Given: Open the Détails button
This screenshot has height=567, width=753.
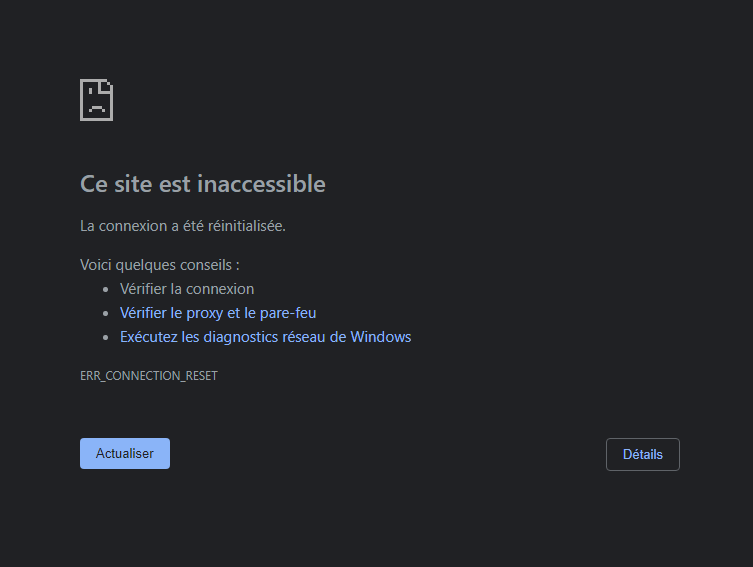Looking at the screenshot, I should (x=642, y=454).
